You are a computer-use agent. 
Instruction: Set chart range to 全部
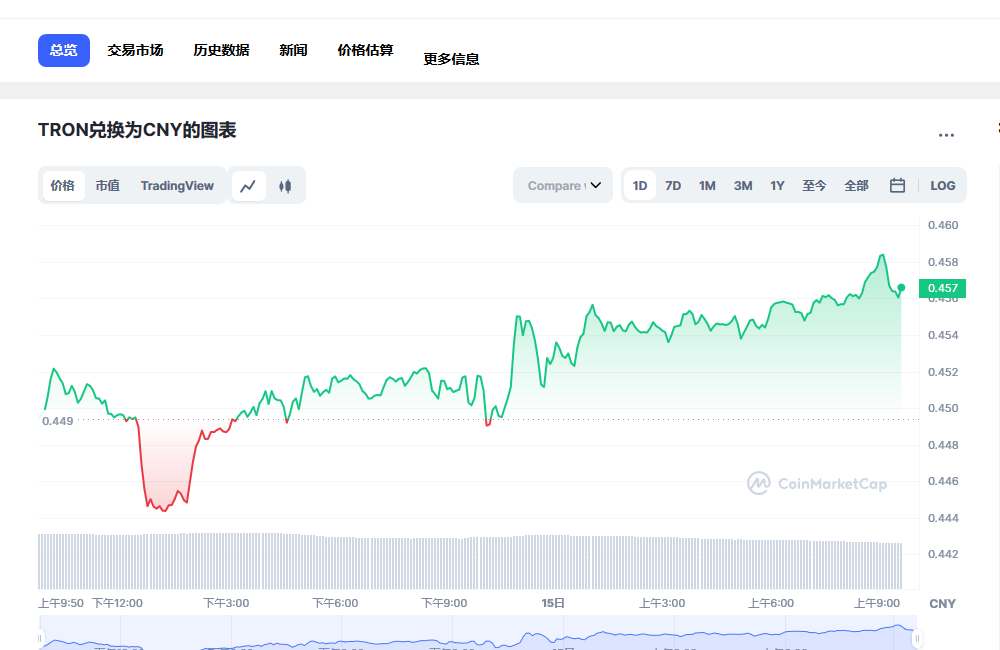click(857, 186)
